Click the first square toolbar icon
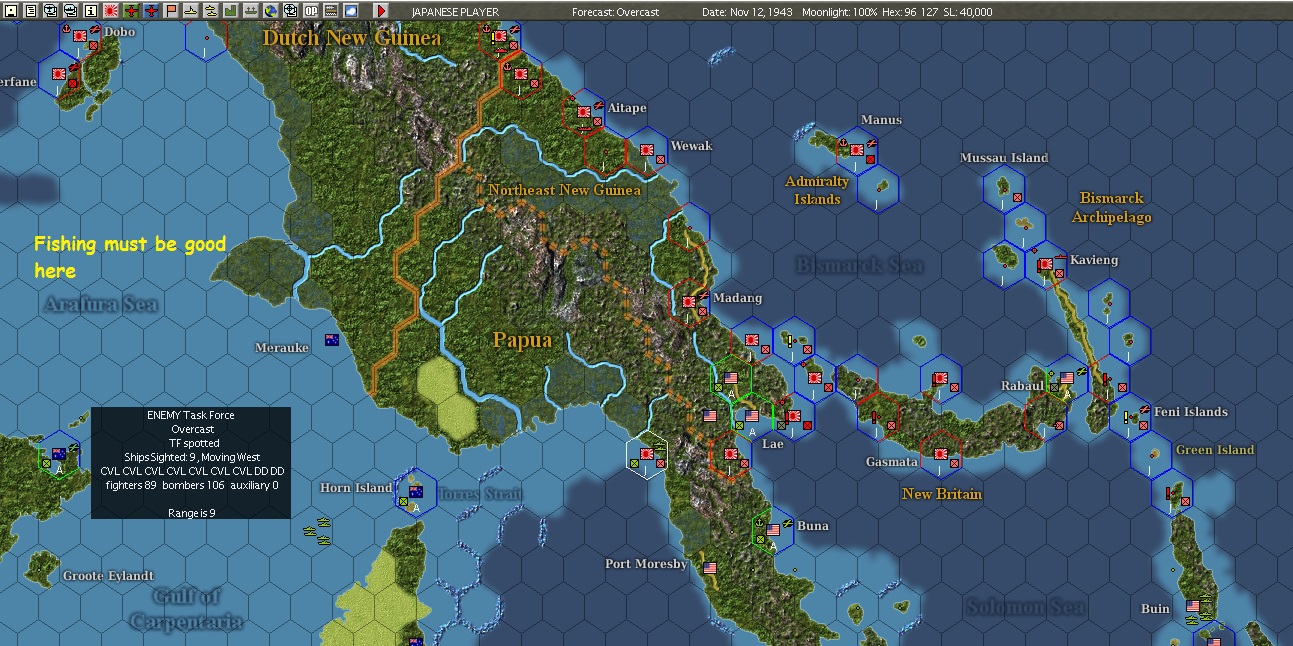1293x646 pixels. (x=11, y=11)
